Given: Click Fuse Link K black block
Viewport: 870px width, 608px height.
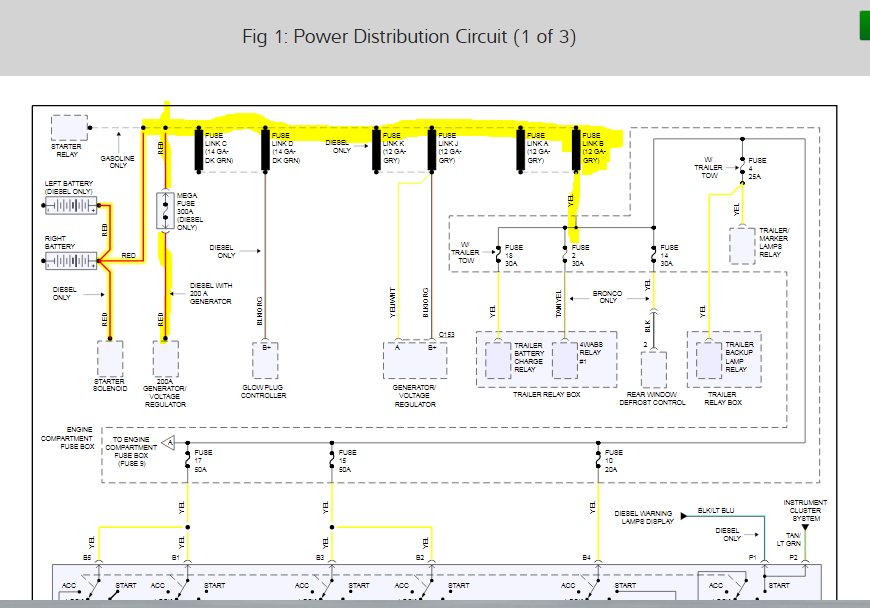Looking at the screenshot, I should point(376,148).
